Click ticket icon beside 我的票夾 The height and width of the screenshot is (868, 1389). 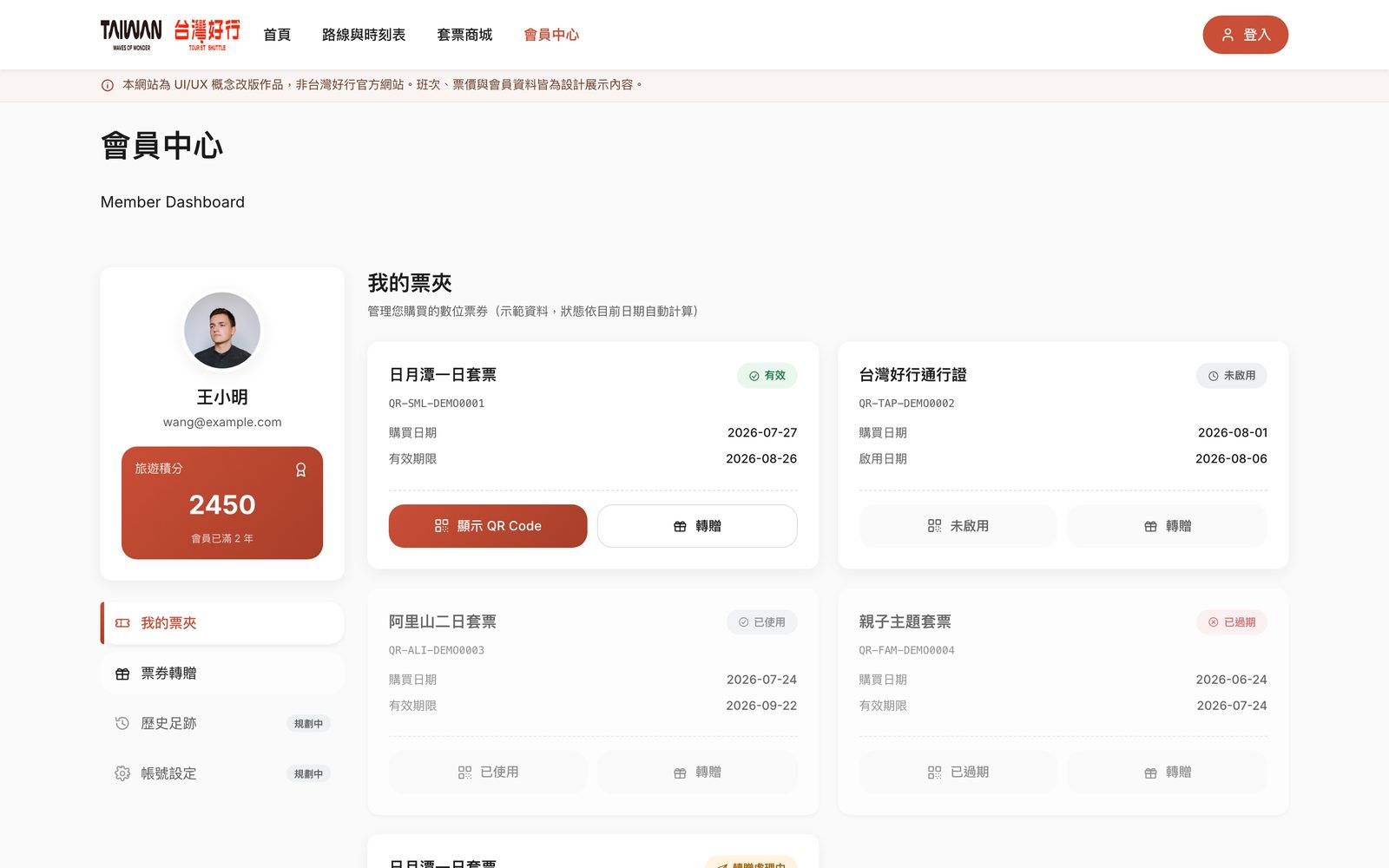(x=122, y=623)
